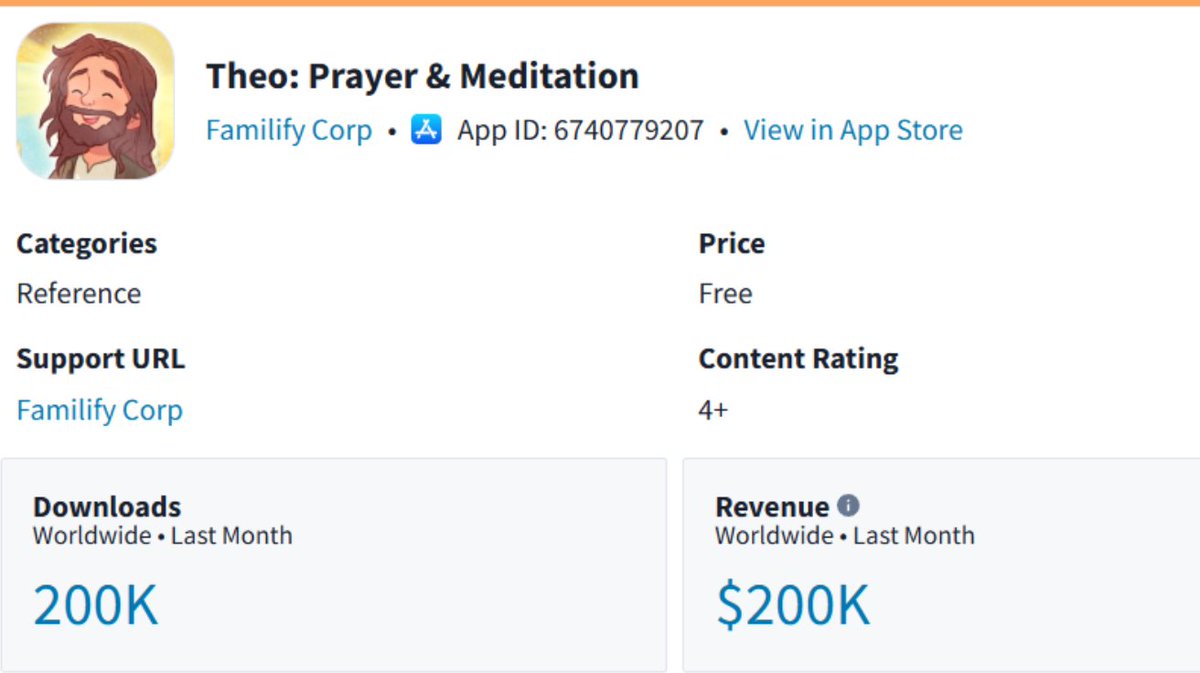The image size is (1200, 673).
Task: Click the 200K downloads figure
Action: (x=96, y=605)
